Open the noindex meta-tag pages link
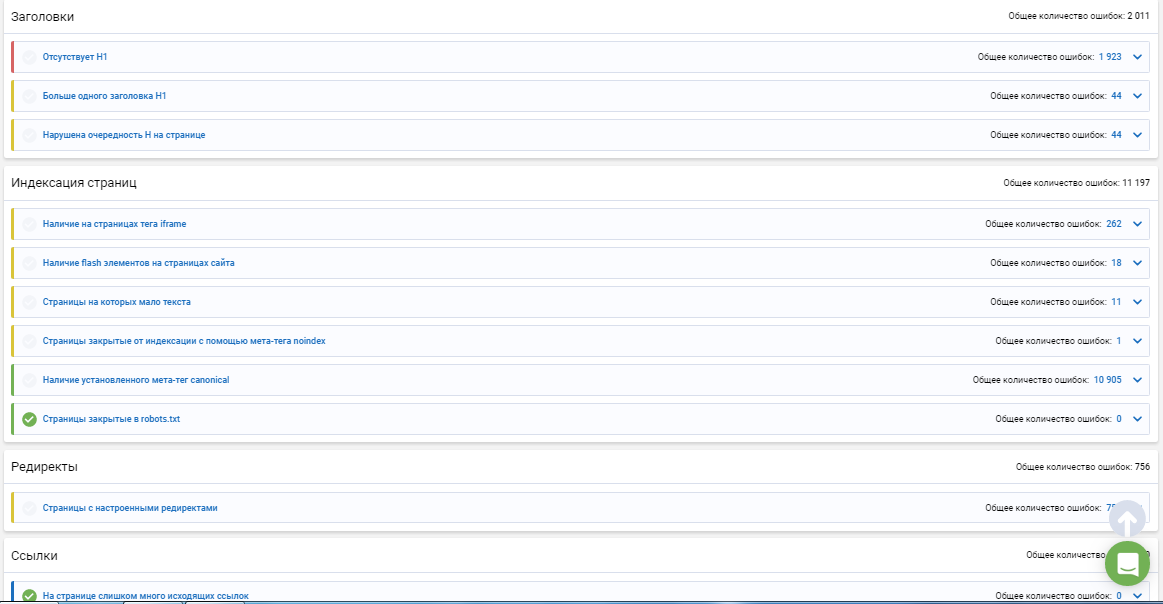1163x604 pixels. [184, 341]
